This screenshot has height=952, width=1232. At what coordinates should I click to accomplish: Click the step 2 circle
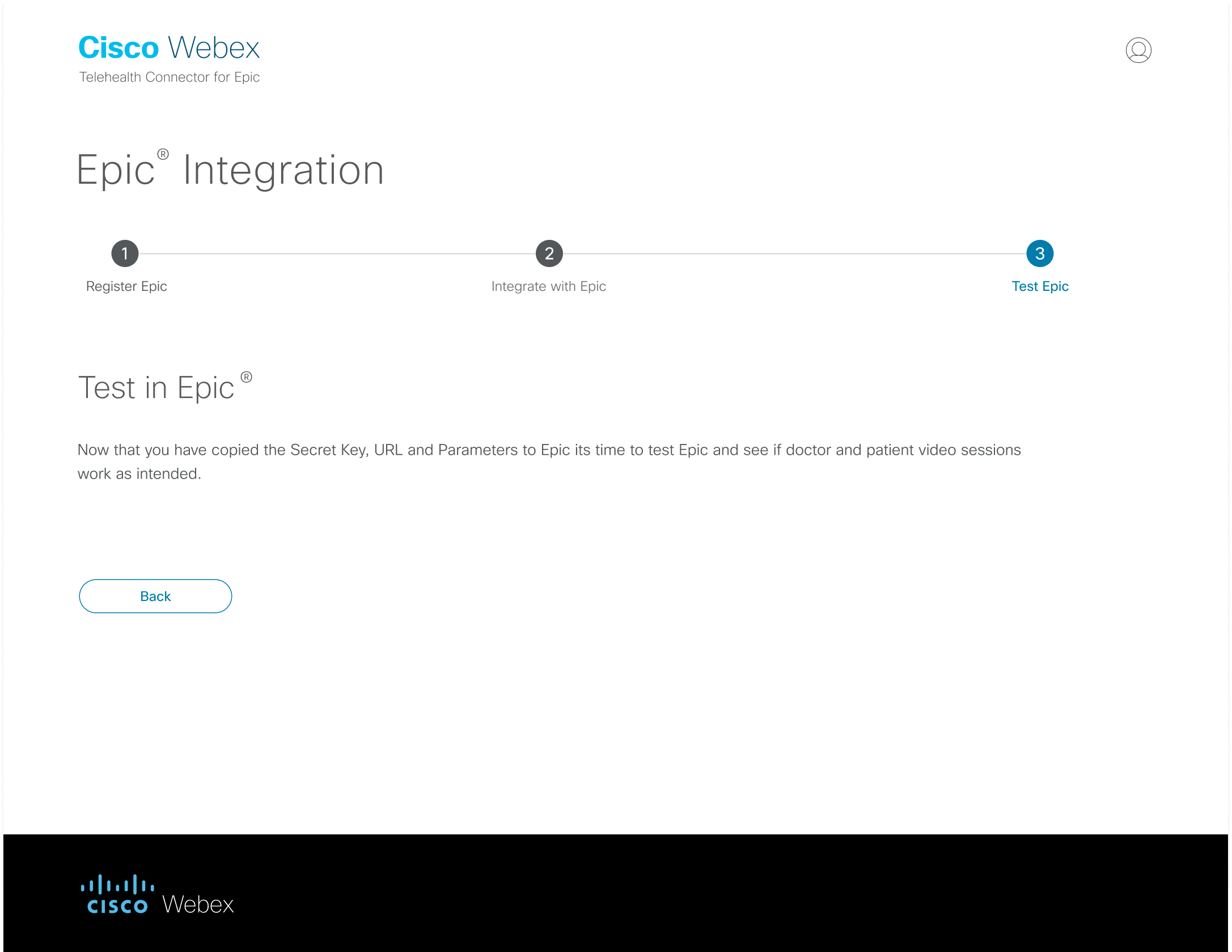tap(549, 253)
